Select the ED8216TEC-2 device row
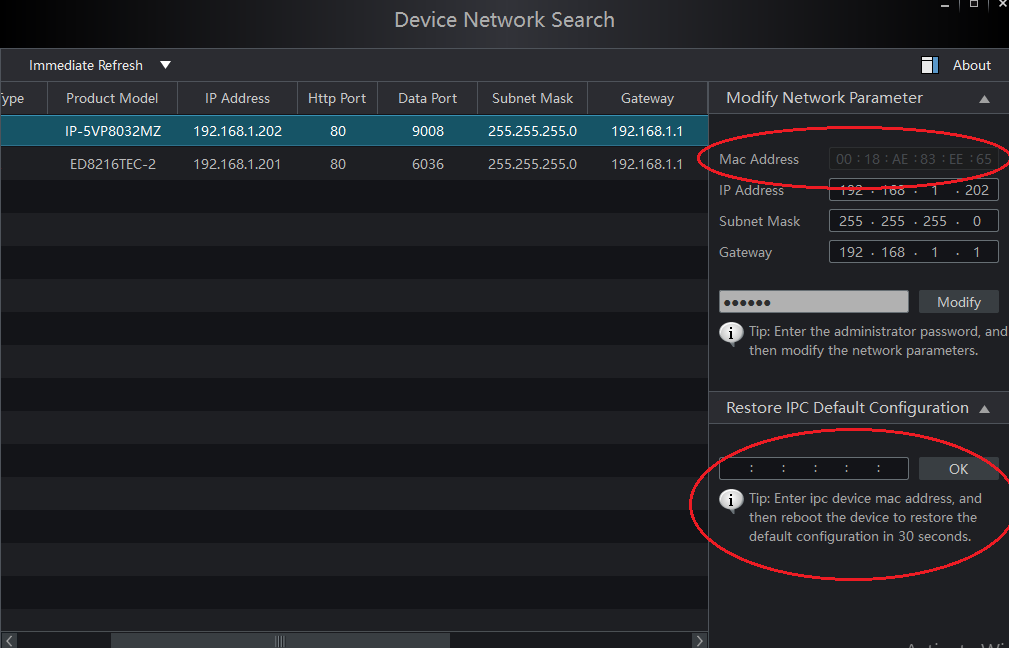1009x648 pixels. click(x=354, y=163)
